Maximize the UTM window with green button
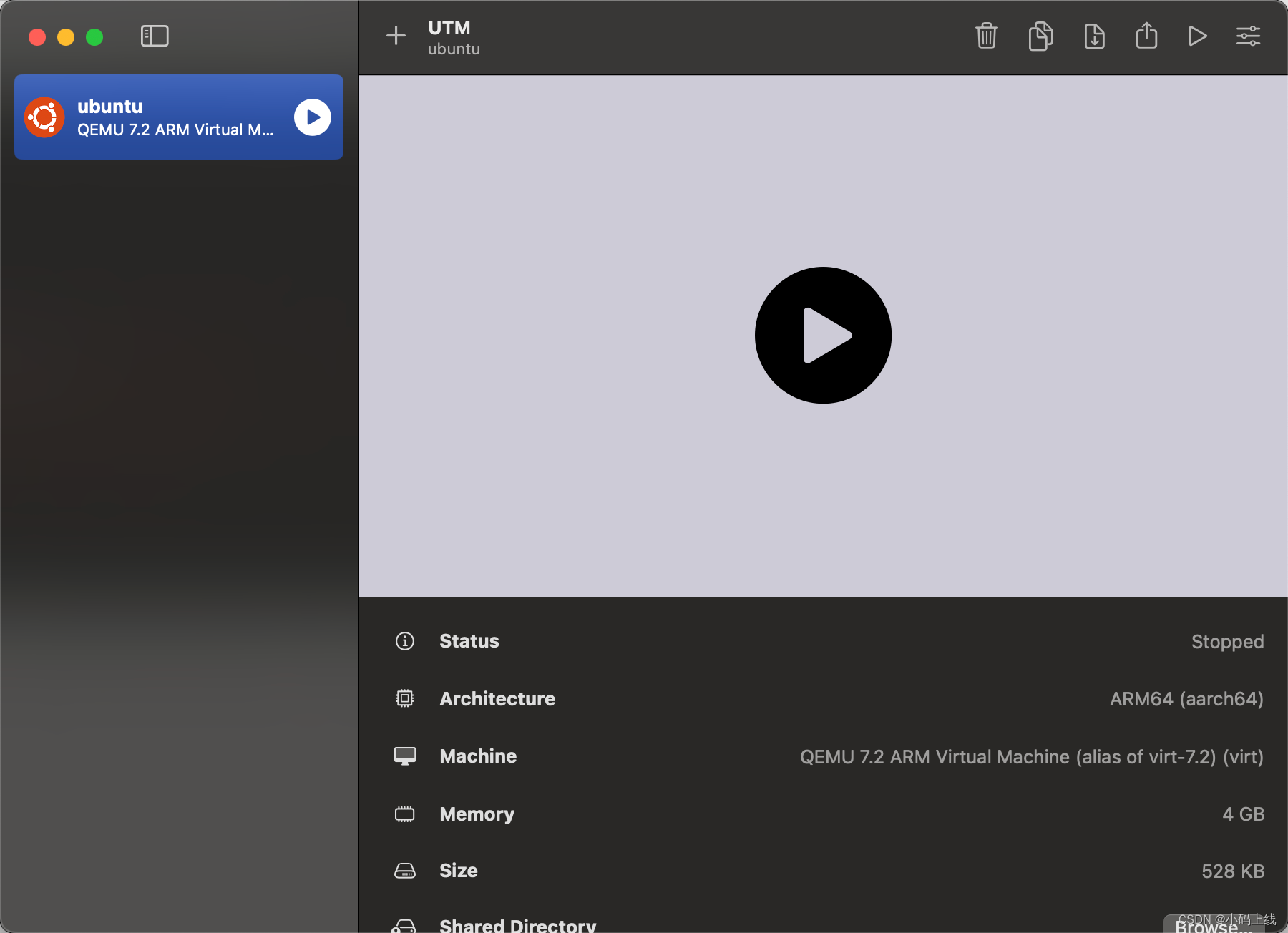The image size is (1288, 933). click(94, 37)
